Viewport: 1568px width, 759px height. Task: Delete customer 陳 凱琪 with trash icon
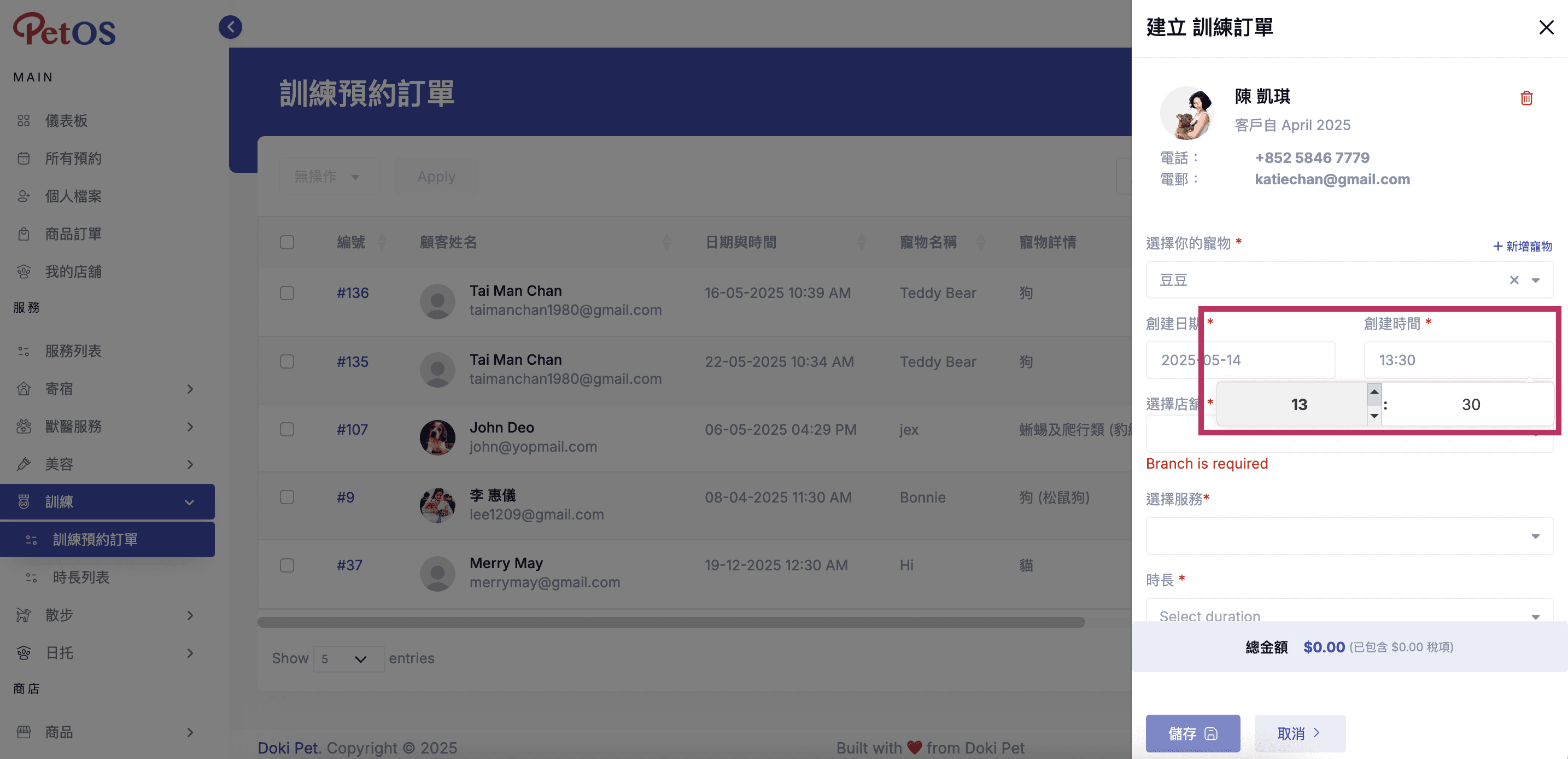tap(1526, 98)
